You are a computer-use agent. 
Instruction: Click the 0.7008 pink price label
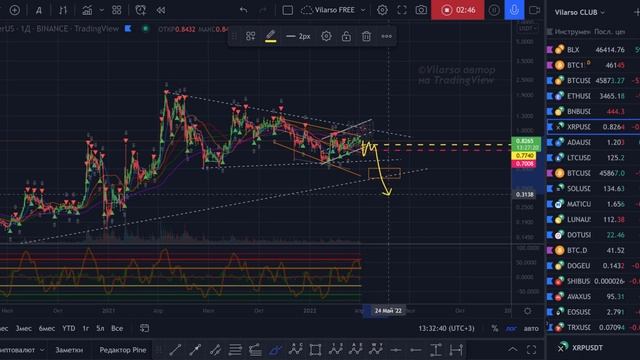(x=525, y=164)
